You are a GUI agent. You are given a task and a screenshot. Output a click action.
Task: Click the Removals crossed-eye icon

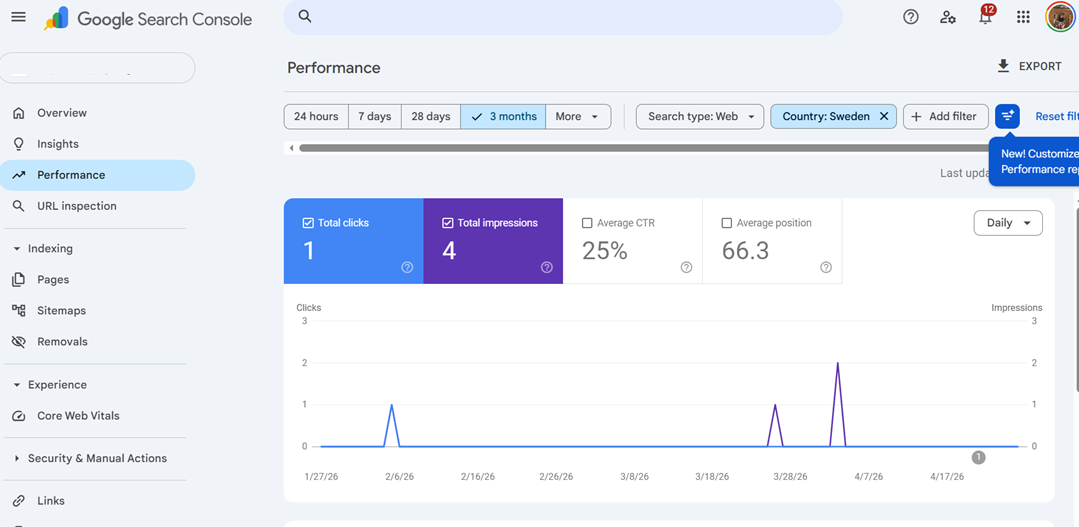click(19, 341)
